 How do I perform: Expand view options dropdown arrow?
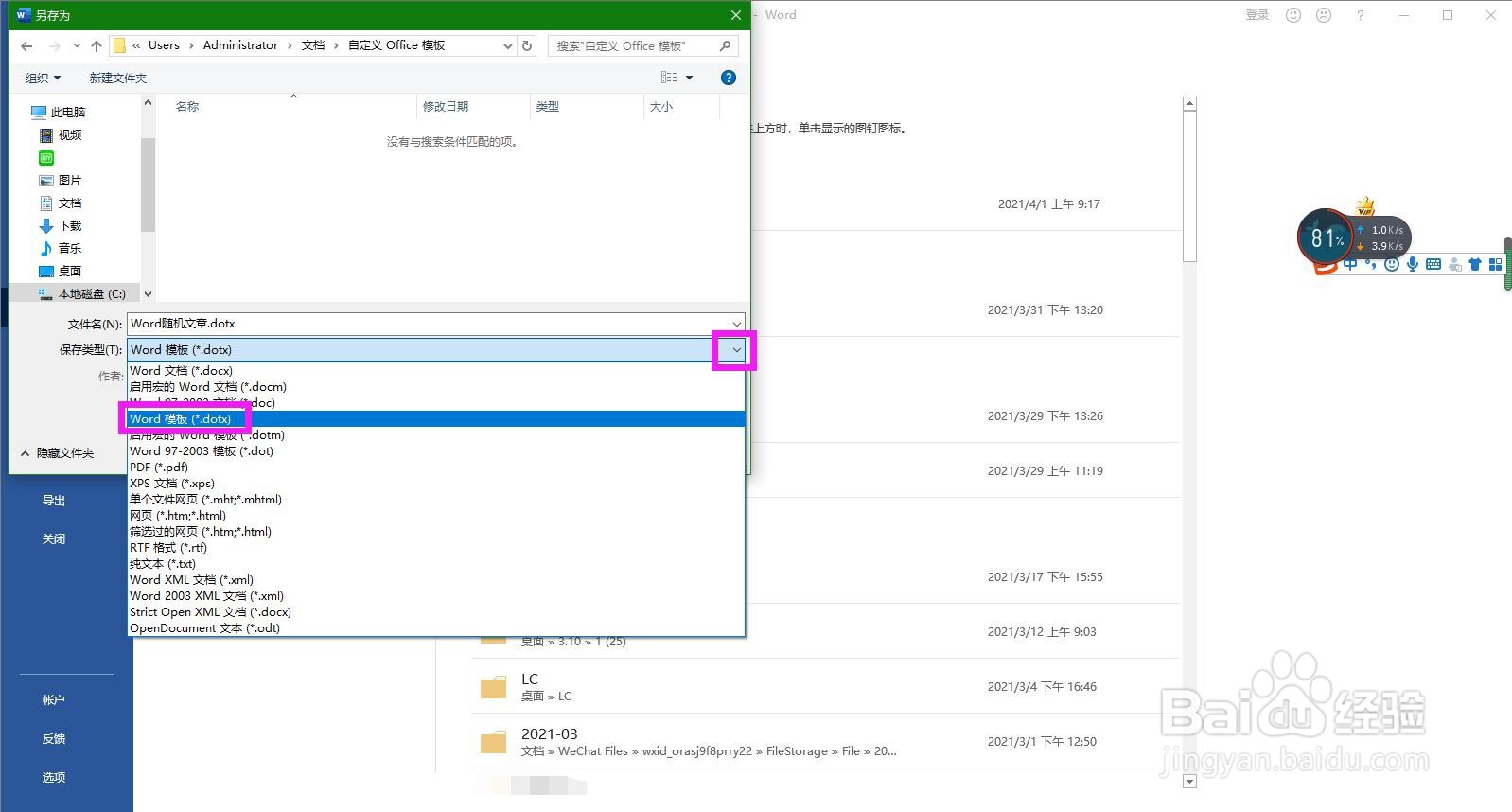689,78
